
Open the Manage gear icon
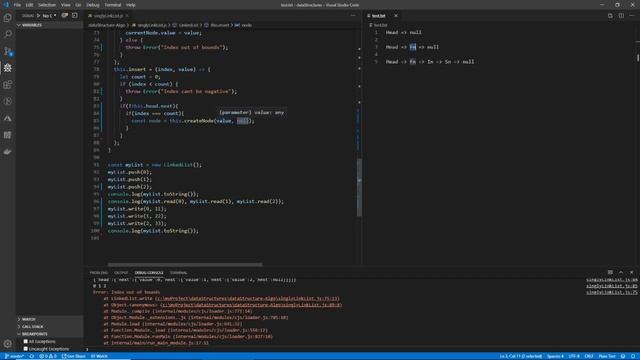pos(7,344)
